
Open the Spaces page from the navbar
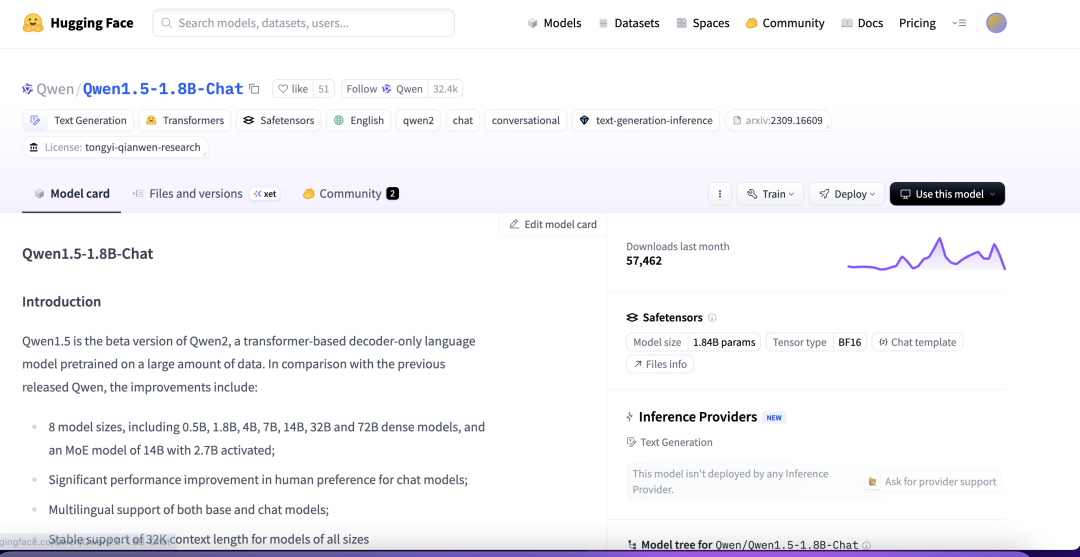pos(703,23)
